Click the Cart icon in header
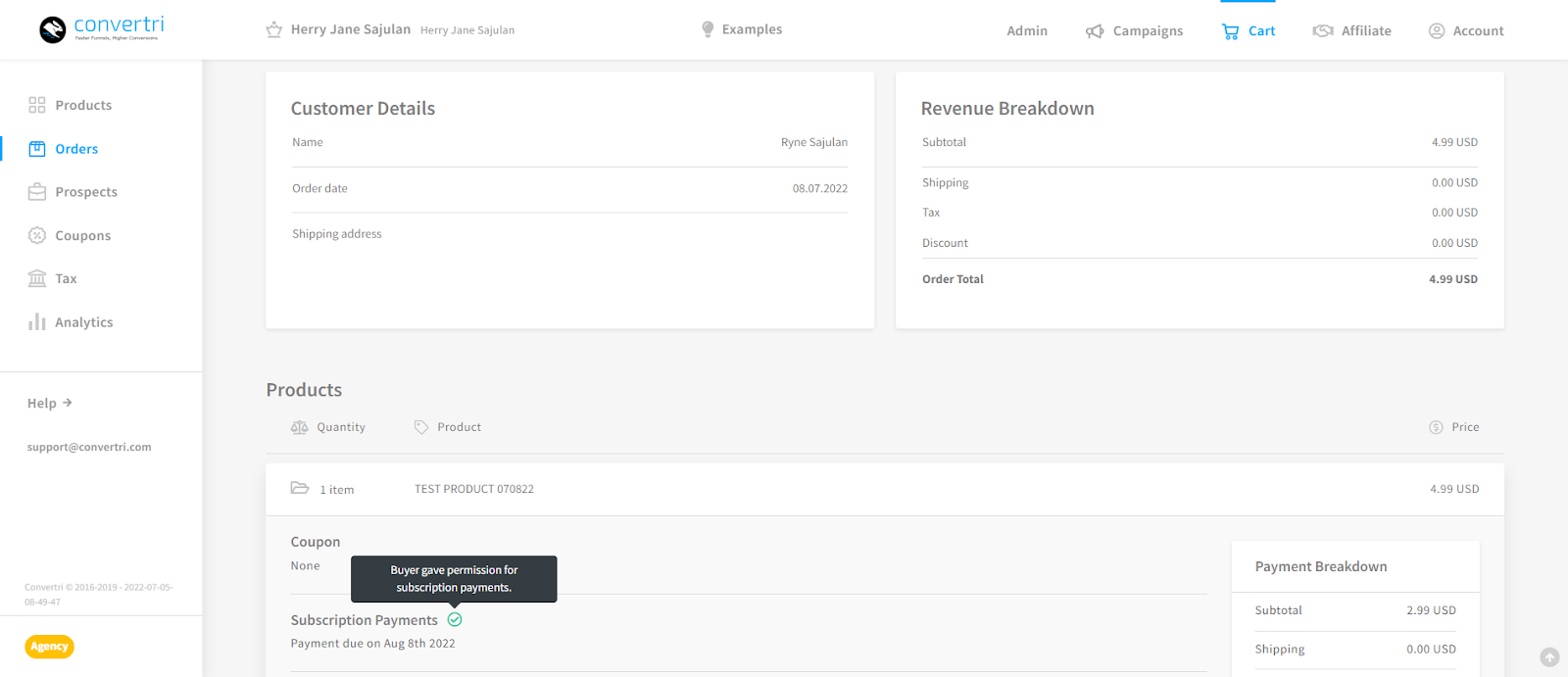 1230,31
